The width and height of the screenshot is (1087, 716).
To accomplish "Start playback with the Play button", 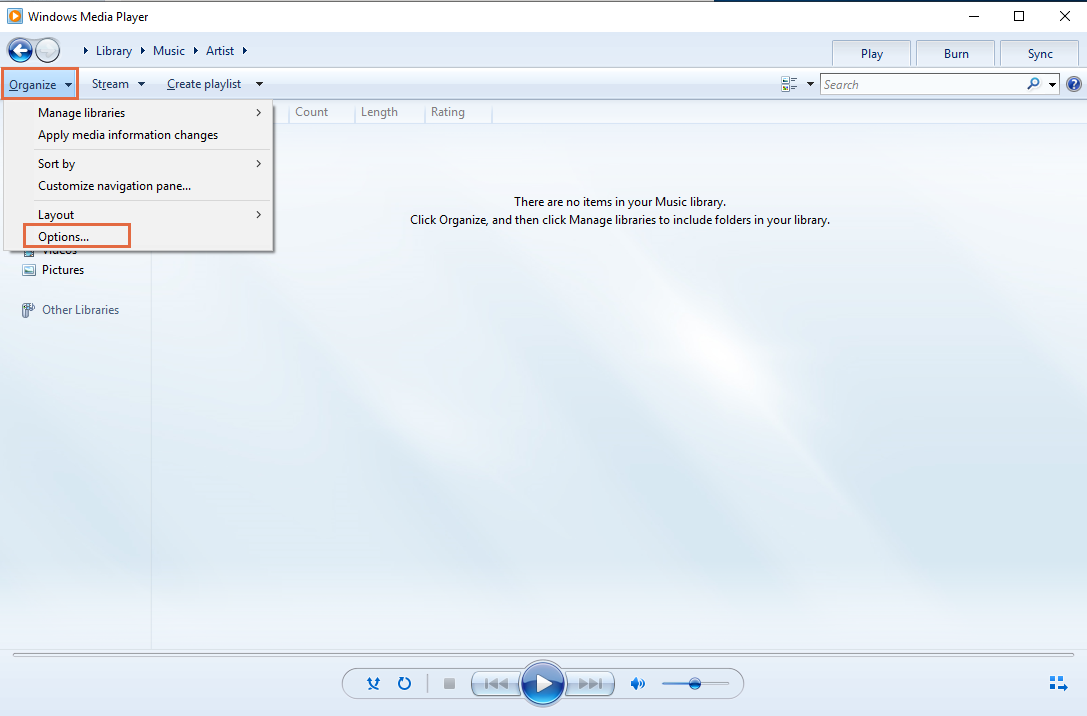I will (x=543, y=683).
